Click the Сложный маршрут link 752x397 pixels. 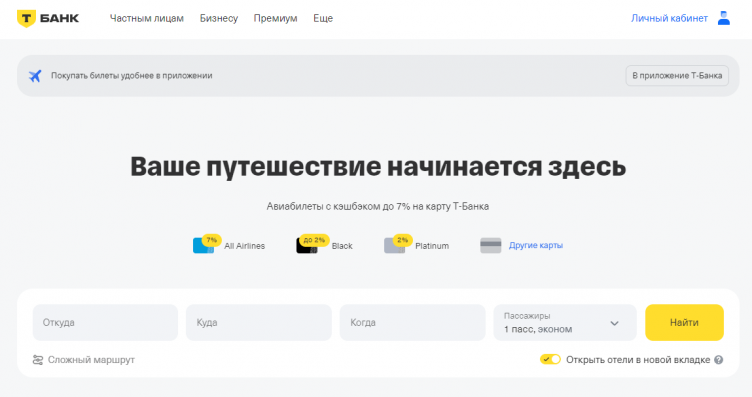click(x=91, y=360)
